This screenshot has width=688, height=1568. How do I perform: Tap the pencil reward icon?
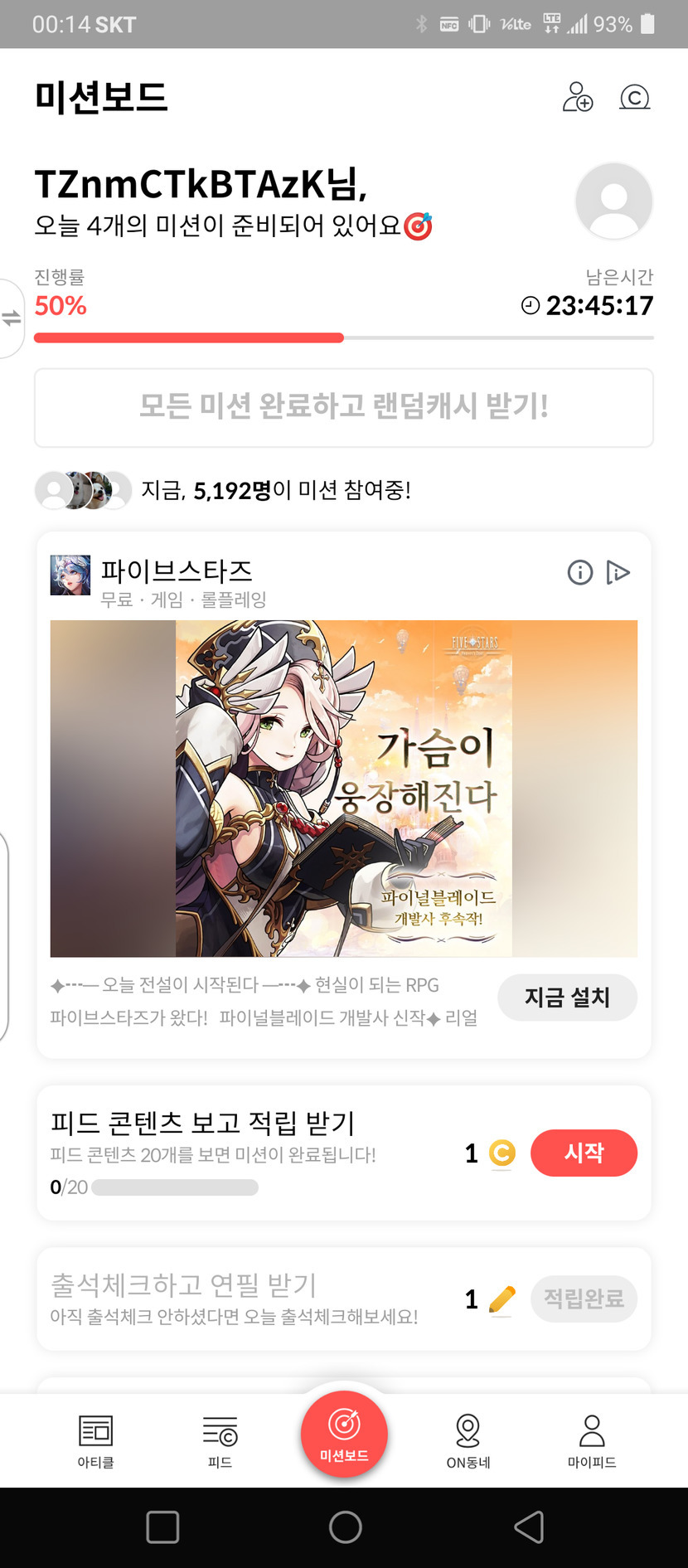502,1299
